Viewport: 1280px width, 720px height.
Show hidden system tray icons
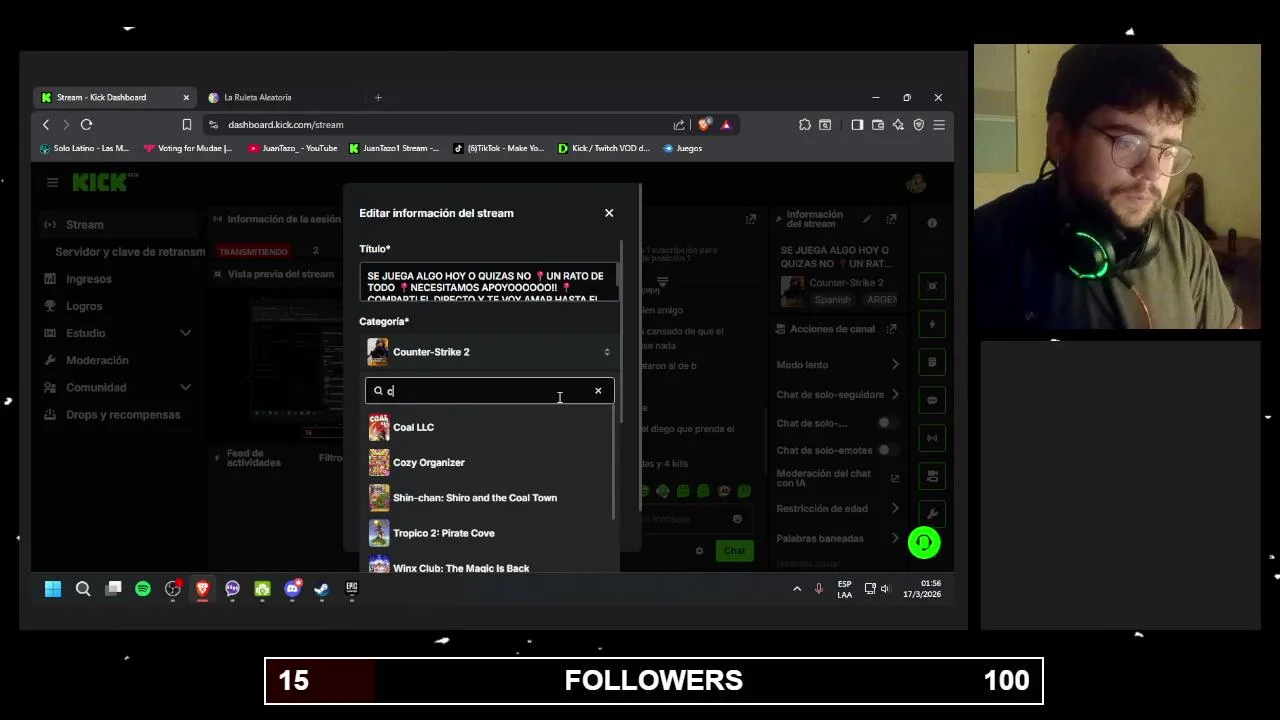pyautogui.click(x=797, y=589)
